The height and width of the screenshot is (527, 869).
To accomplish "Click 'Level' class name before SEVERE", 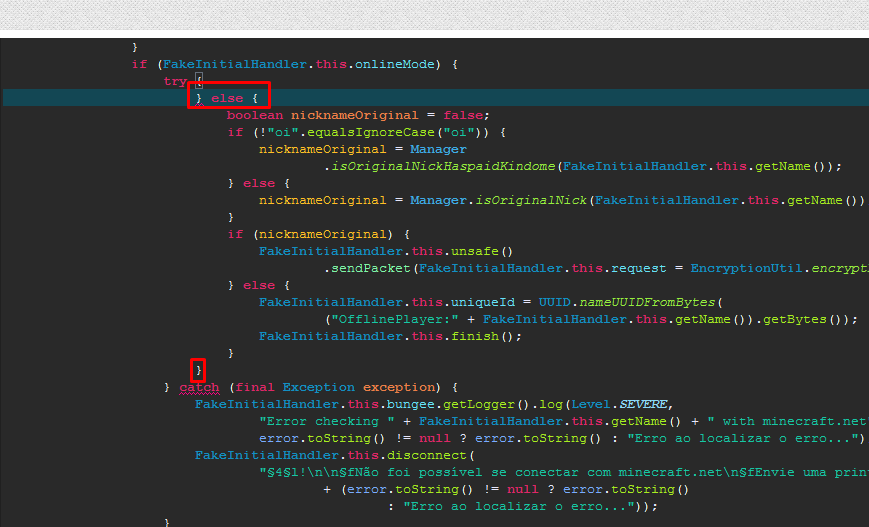I will click(591, 405).
